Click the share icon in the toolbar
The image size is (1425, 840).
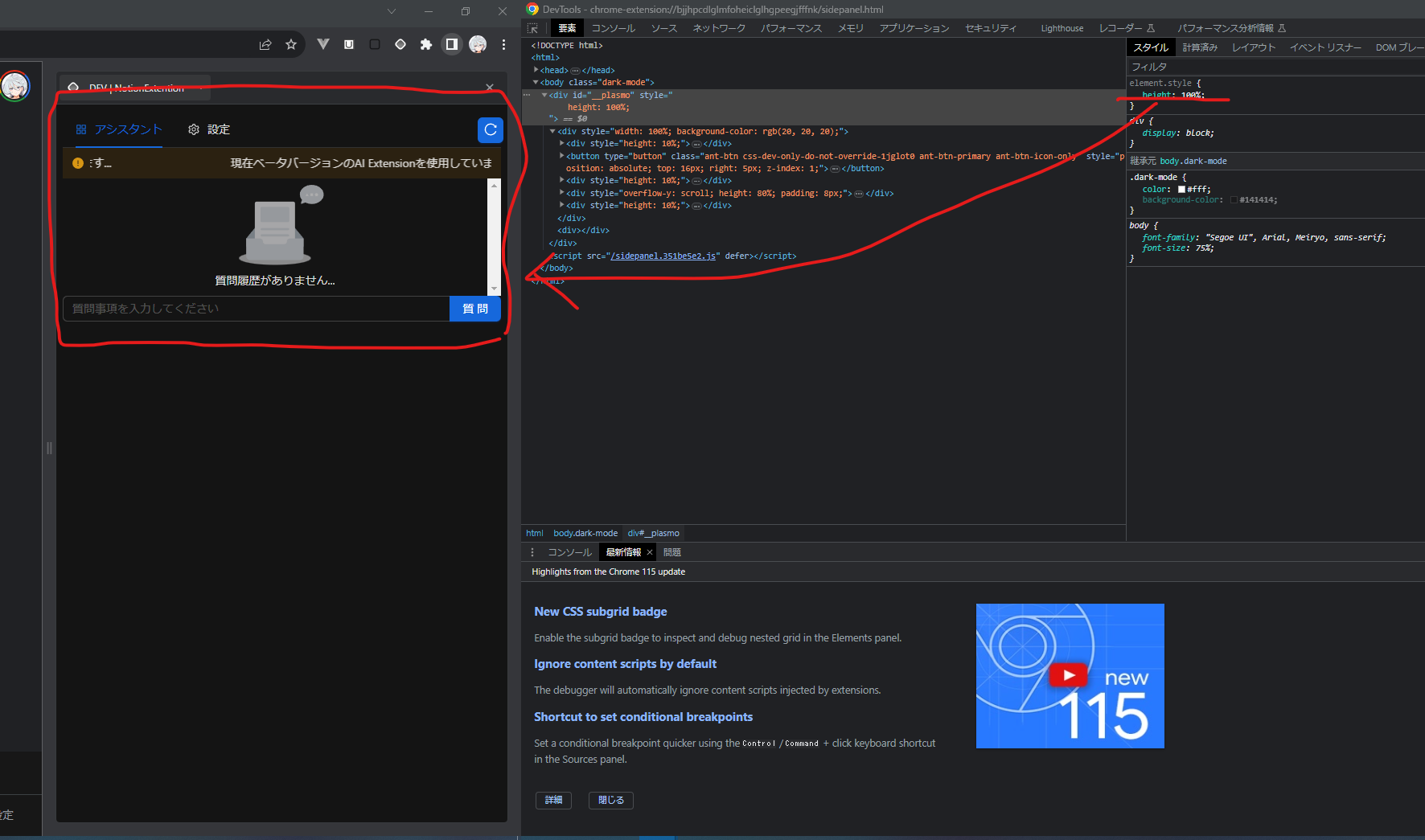[x=265, y=44]
